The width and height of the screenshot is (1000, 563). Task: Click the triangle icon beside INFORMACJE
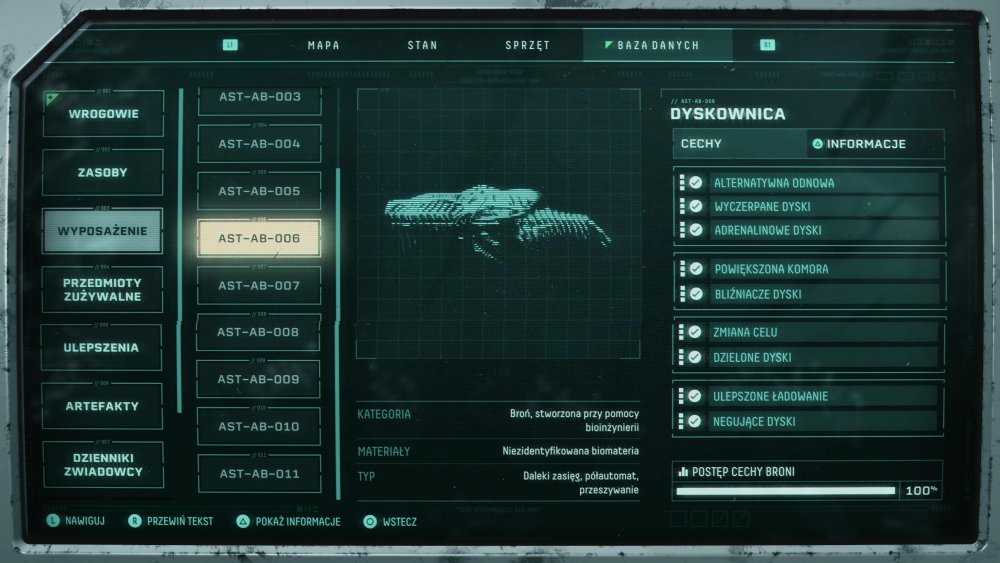tap(818, 144)
